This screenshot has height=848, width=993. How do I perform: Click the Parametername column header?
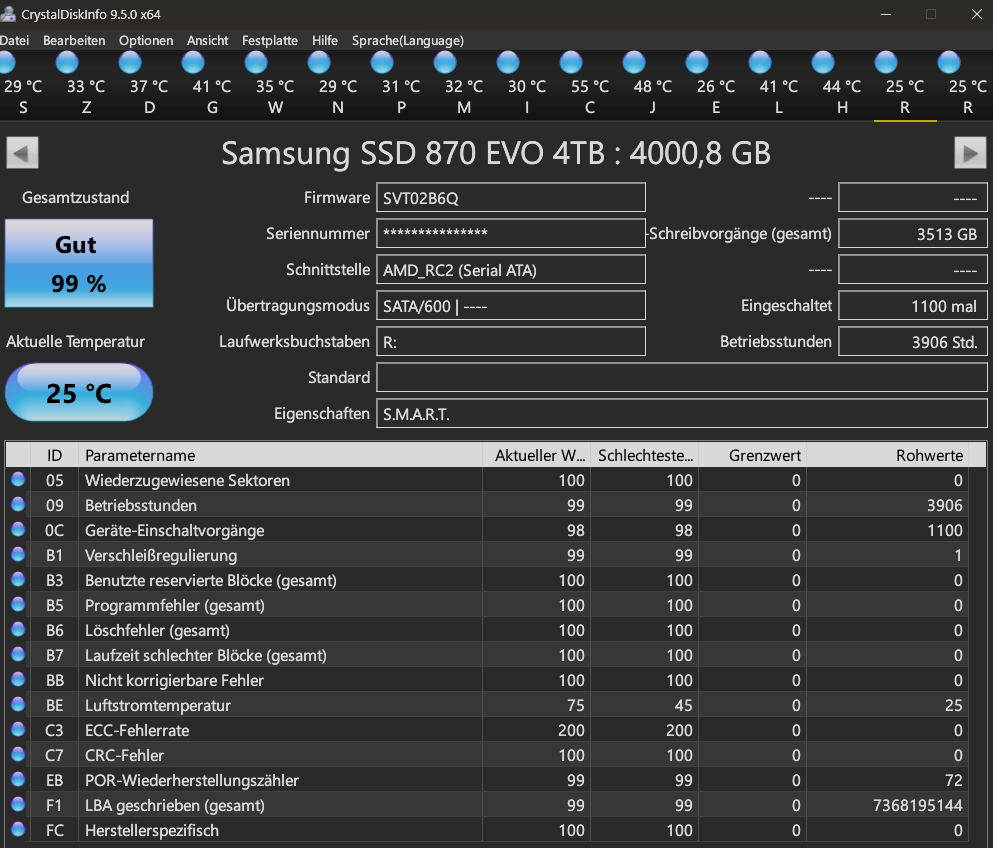pos(280,455)
